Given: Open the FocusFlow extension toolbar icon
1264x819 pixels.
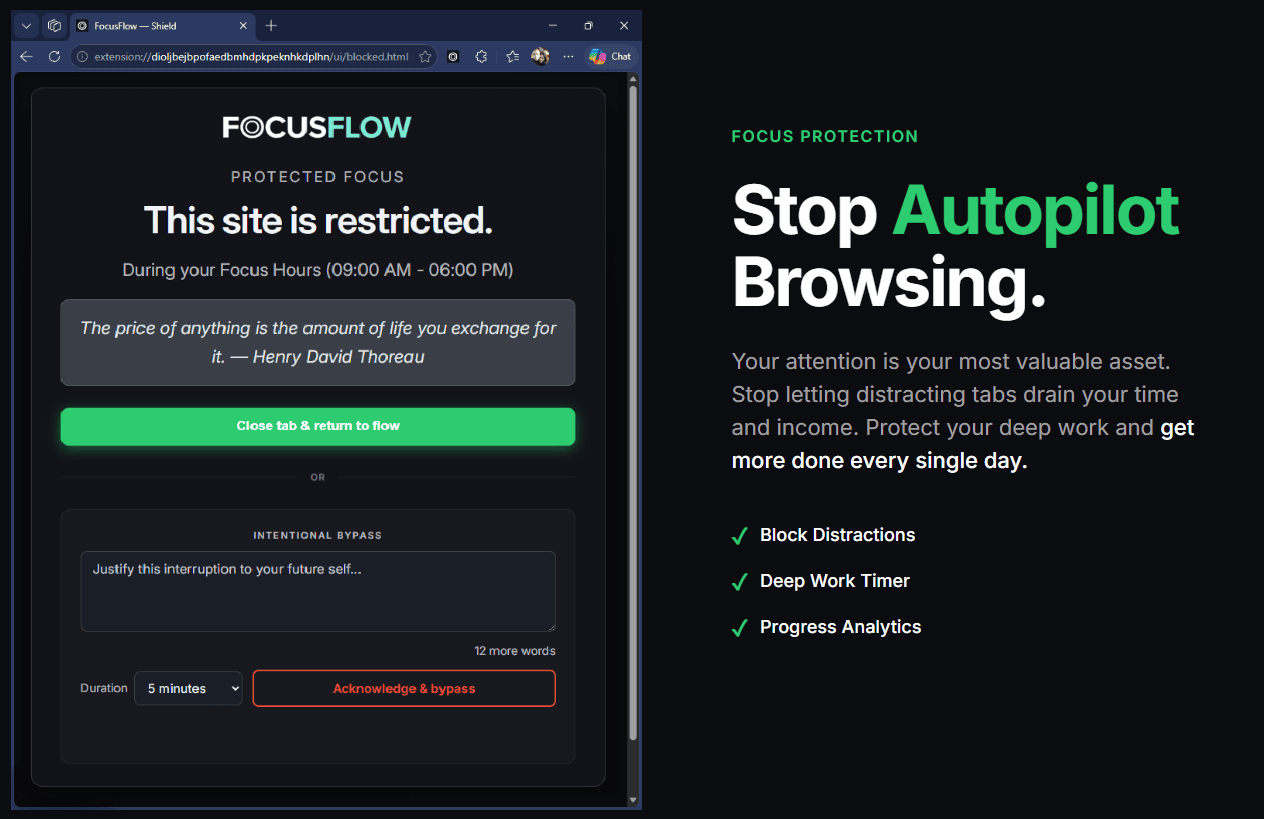Looking at the screenshot, I should tap(453, 57).
